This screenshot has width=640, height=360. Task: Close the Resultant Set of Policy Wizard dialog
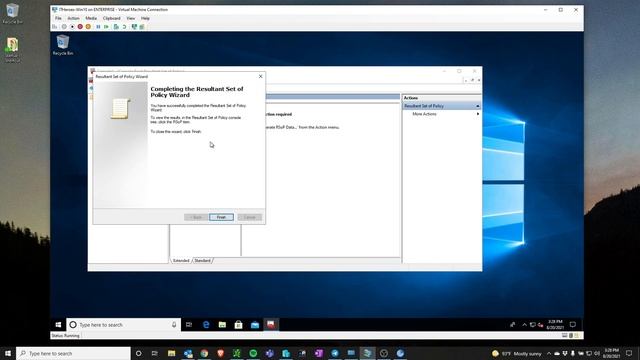[x=260, y=76]
